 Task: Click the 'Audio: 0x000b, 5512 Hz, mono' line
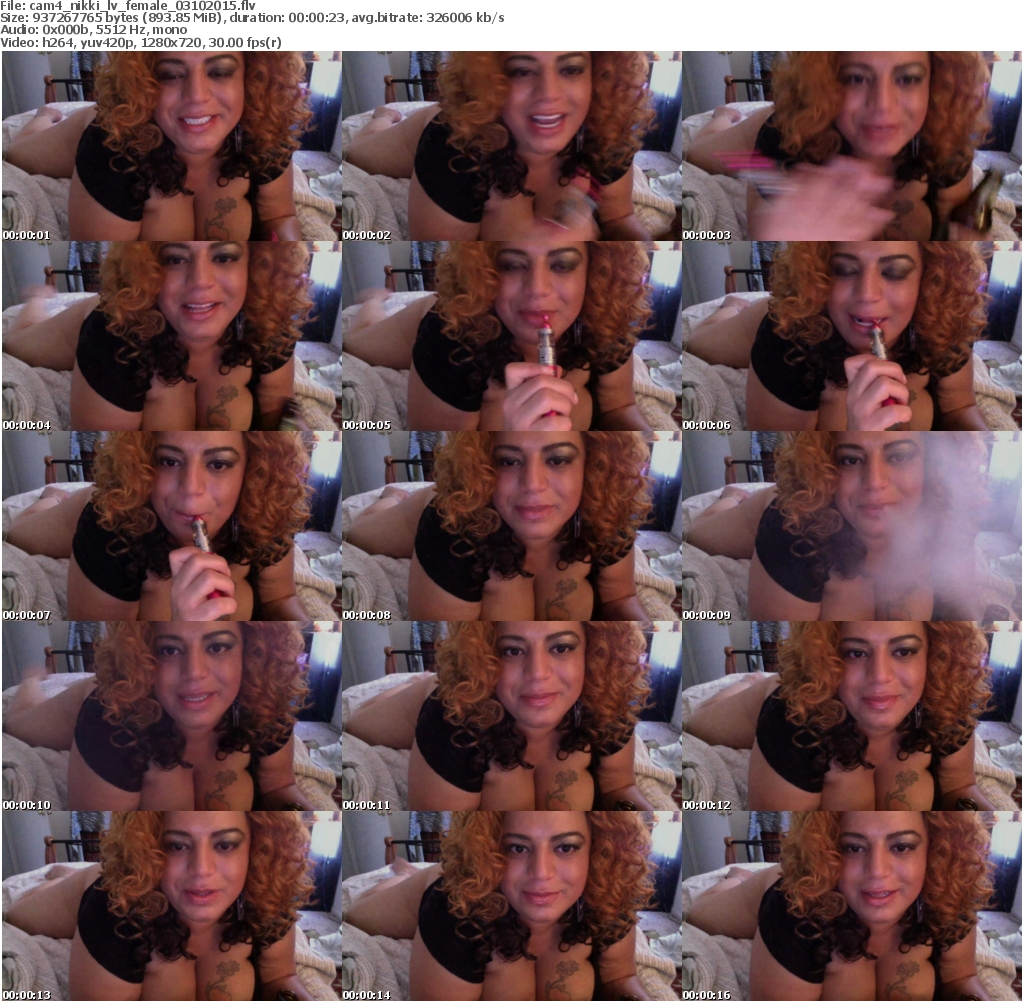coord(94,30)
